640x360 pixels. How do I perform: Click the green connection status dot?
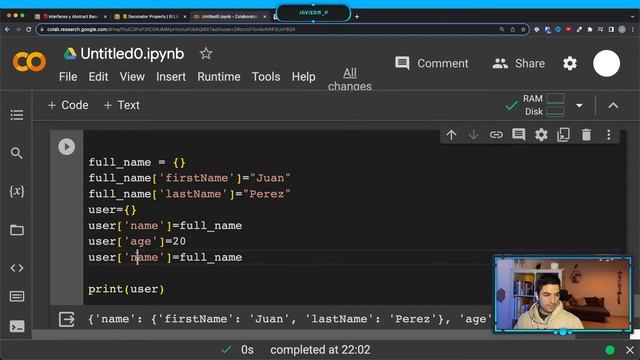coord(610,350)
